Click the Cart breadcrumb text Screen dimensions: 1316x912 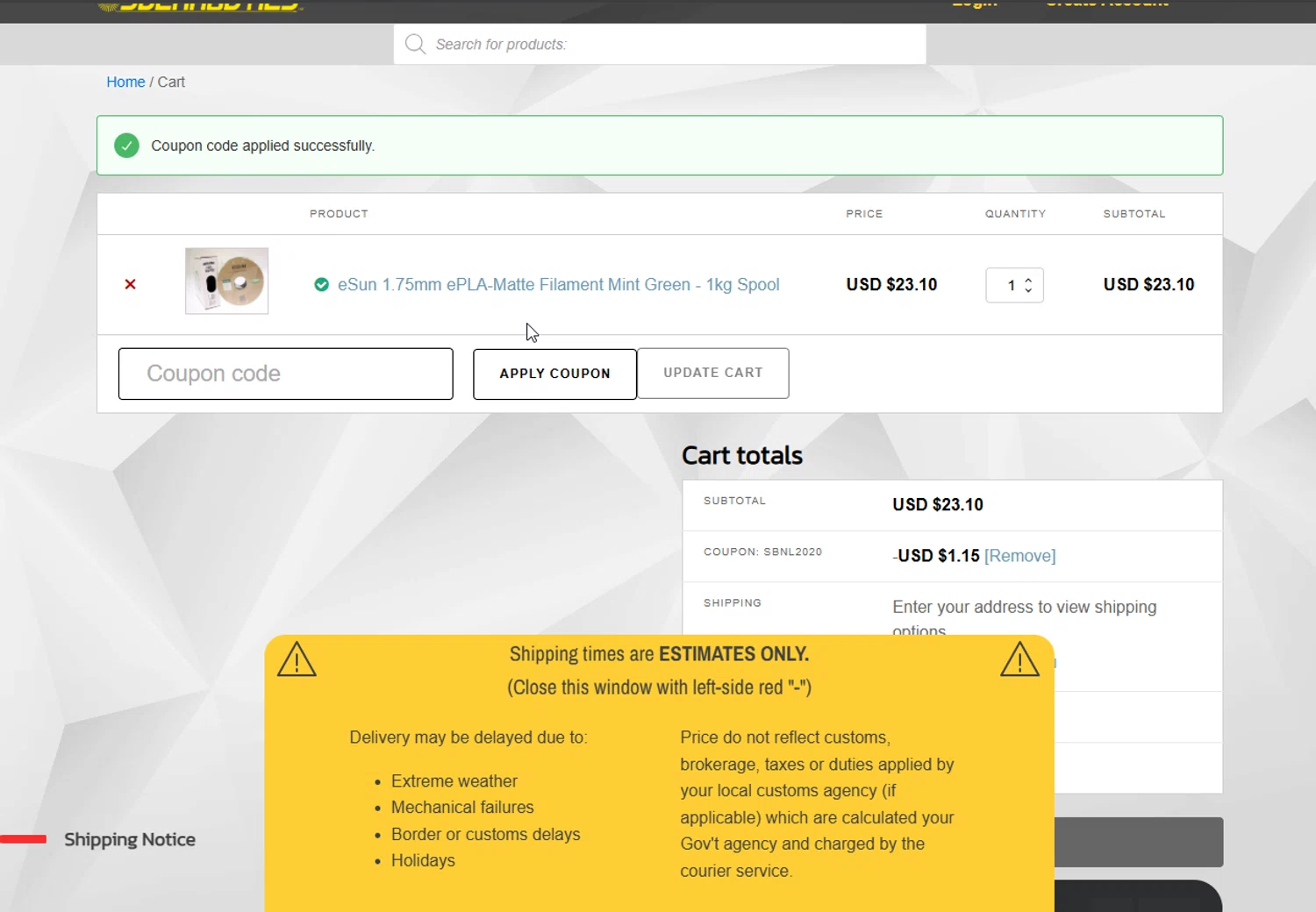171,82
